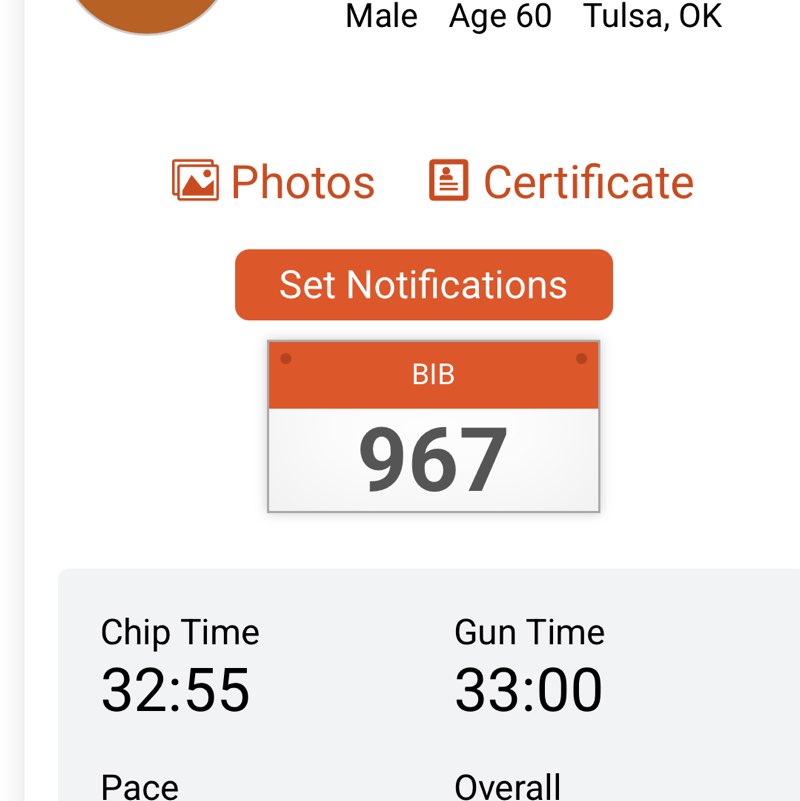Screen dimensions: 800x801
Task: Open the Photos text link
Action: (x=302, y=182)
